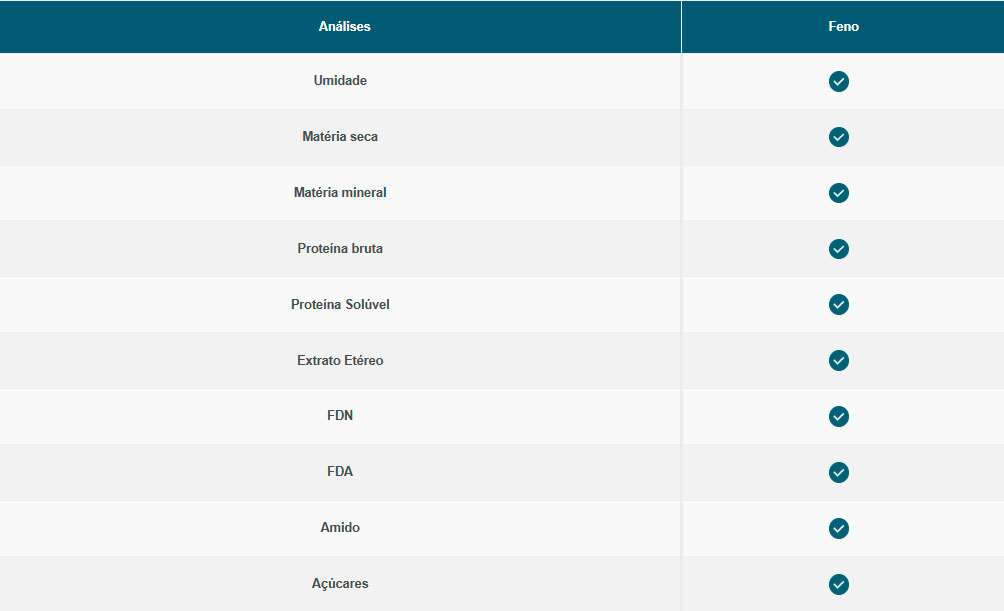Click the Matéria seca checkmark icon

coord(839,137)
